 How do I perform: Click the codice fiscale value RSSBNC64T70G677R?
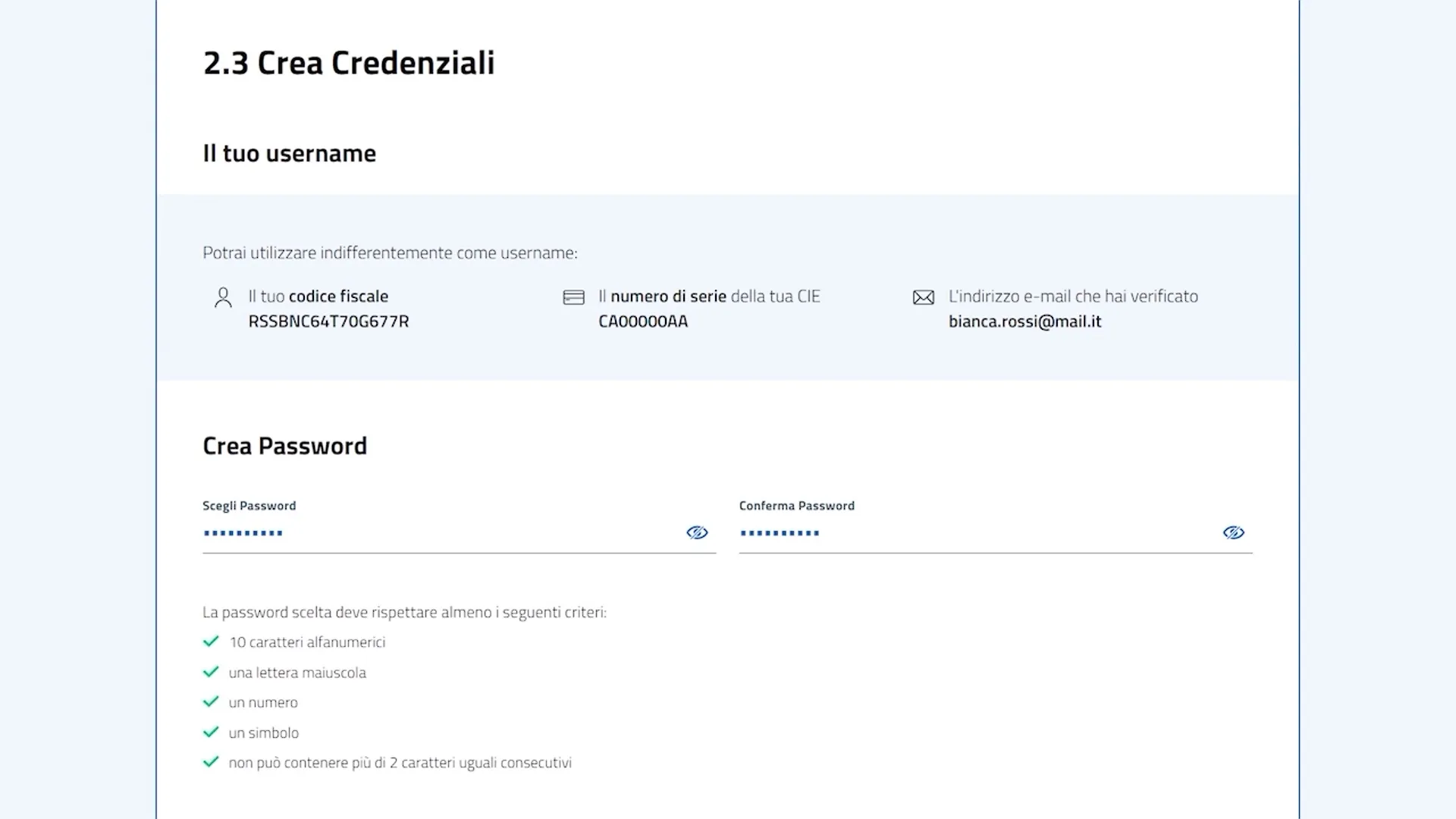pyautogui.click(x=328, y=322)
